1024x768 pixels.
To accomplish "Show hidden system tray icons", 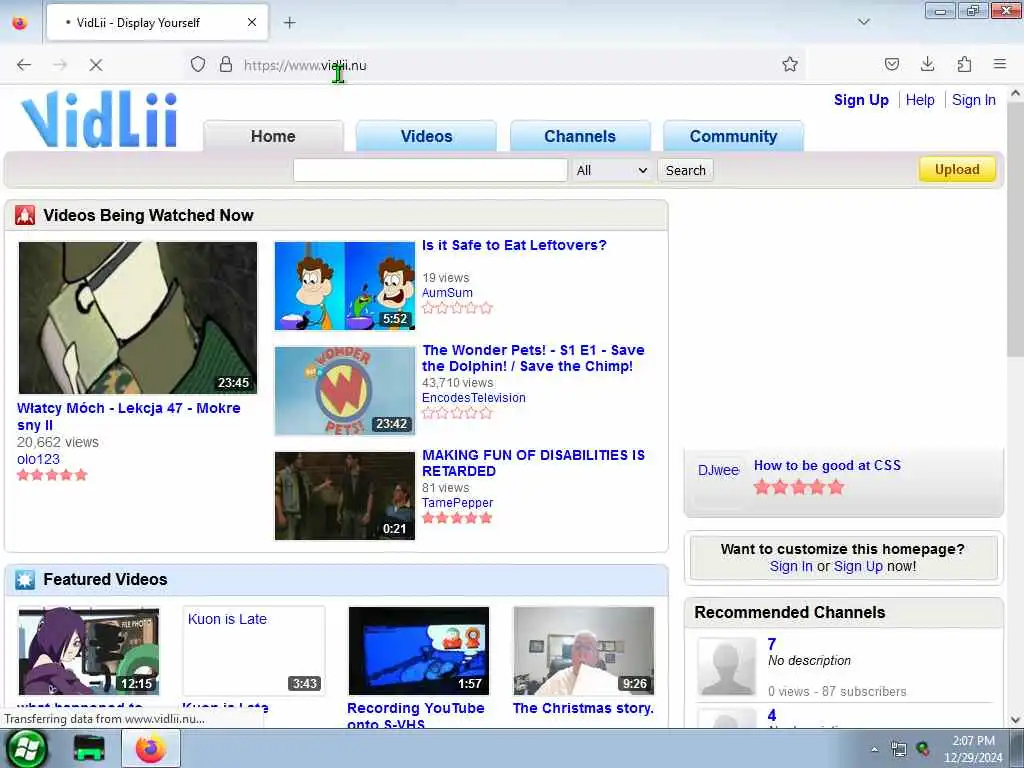I will click(x=874, y=749).
